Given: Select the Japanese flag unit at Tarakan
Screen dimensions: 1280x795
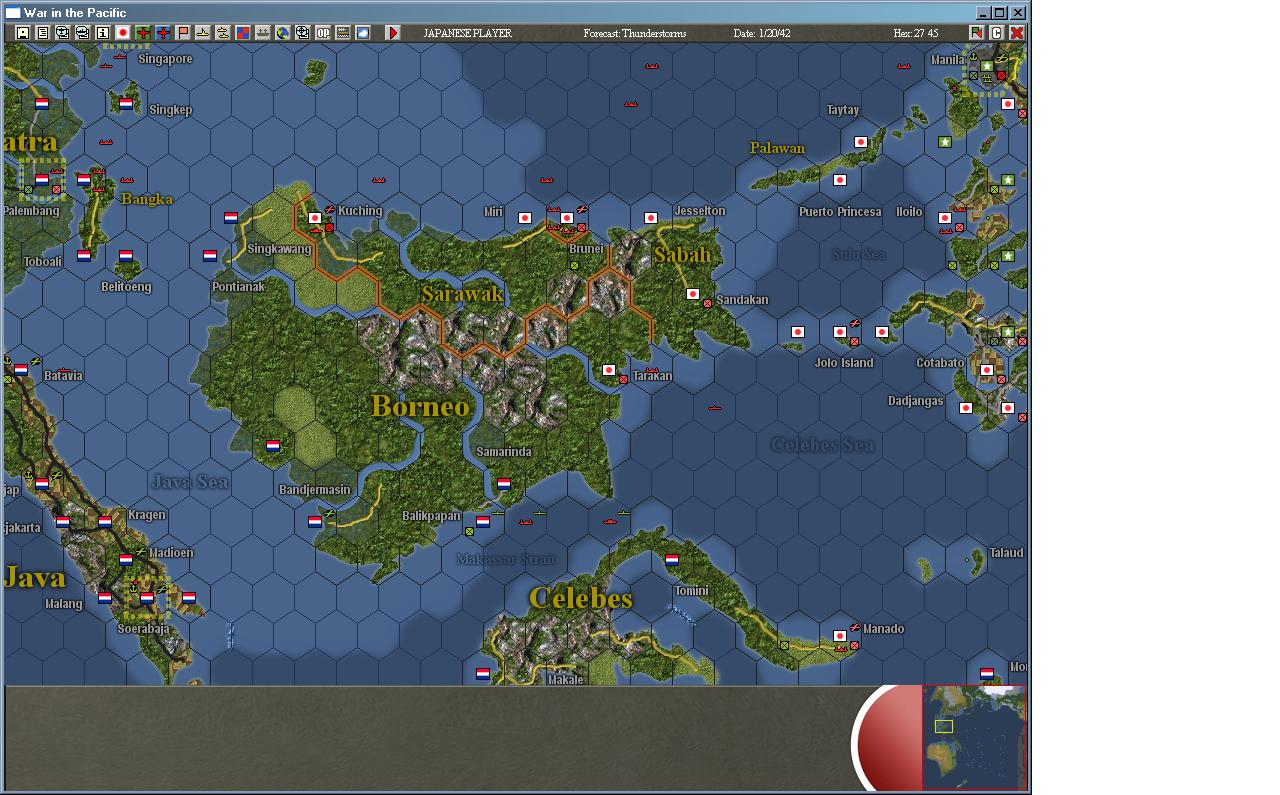Looking at the screenshot, I should [x=609, y=370].
